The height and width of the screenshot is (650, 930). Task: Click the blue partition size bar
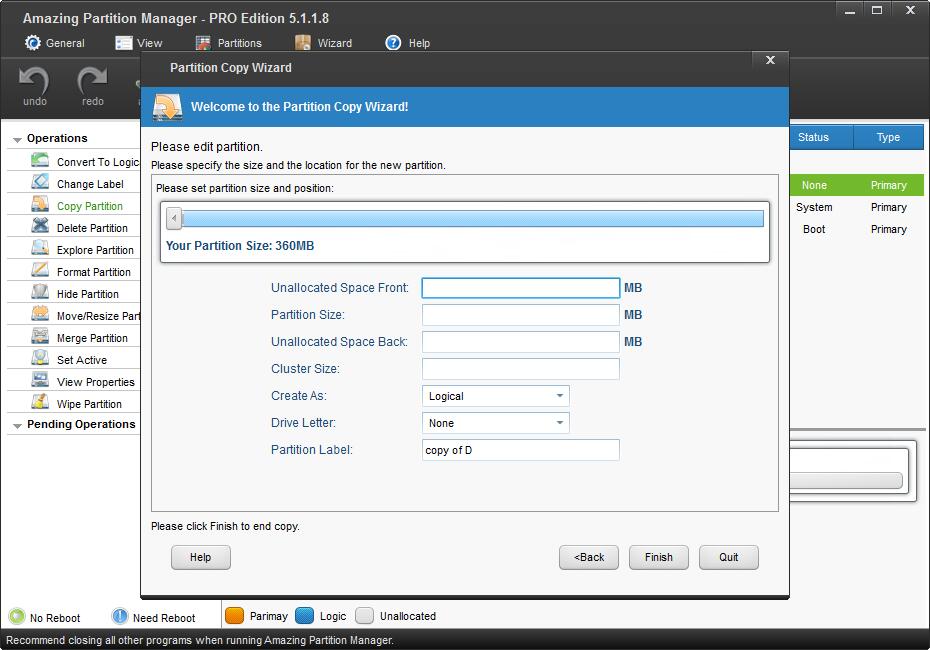(x=473, y=218)
